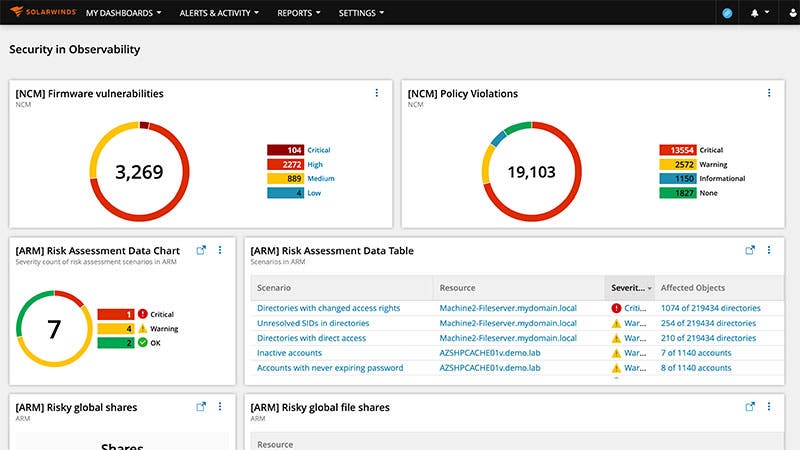Open Firmware vulnerabilities widget options menu
The height and width of the screenshot is (450, 800).
tap(377, 93)
